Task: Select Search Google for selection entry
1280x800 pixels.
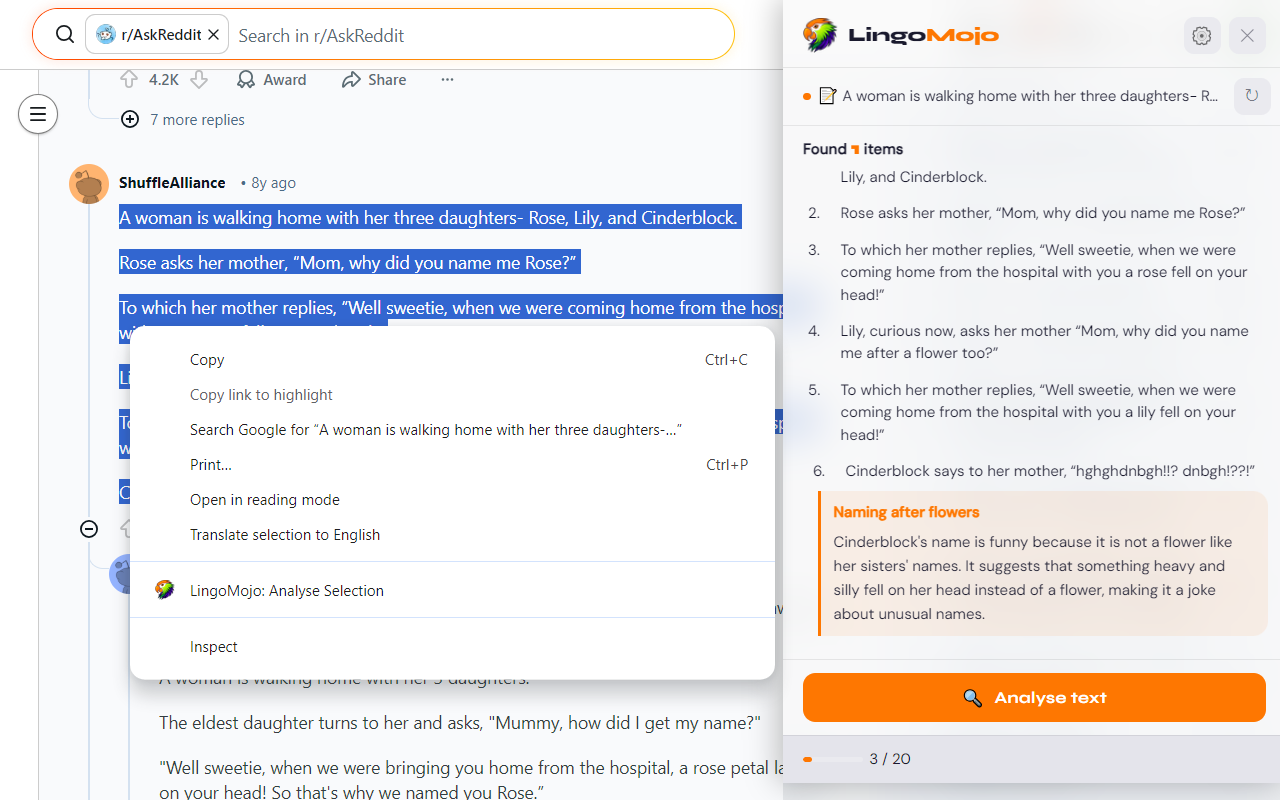Action: [452, 430]
